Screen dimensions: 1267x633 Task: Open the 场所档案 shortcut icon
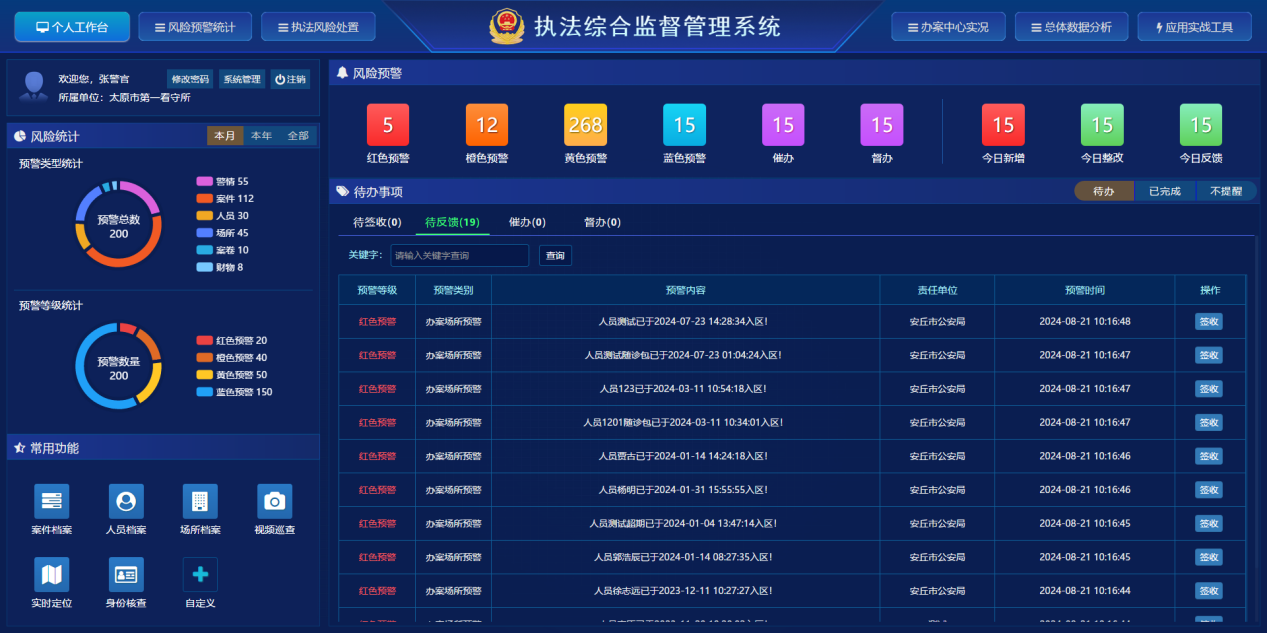point(200,501)
